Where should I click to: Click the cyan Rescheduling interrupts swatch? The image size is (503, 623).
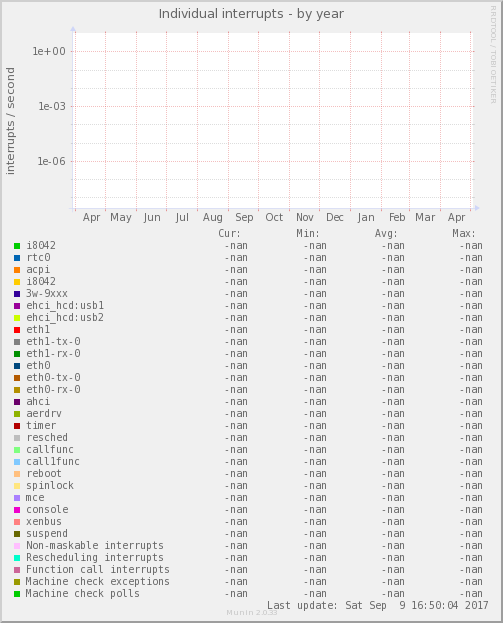click(17, 558)
